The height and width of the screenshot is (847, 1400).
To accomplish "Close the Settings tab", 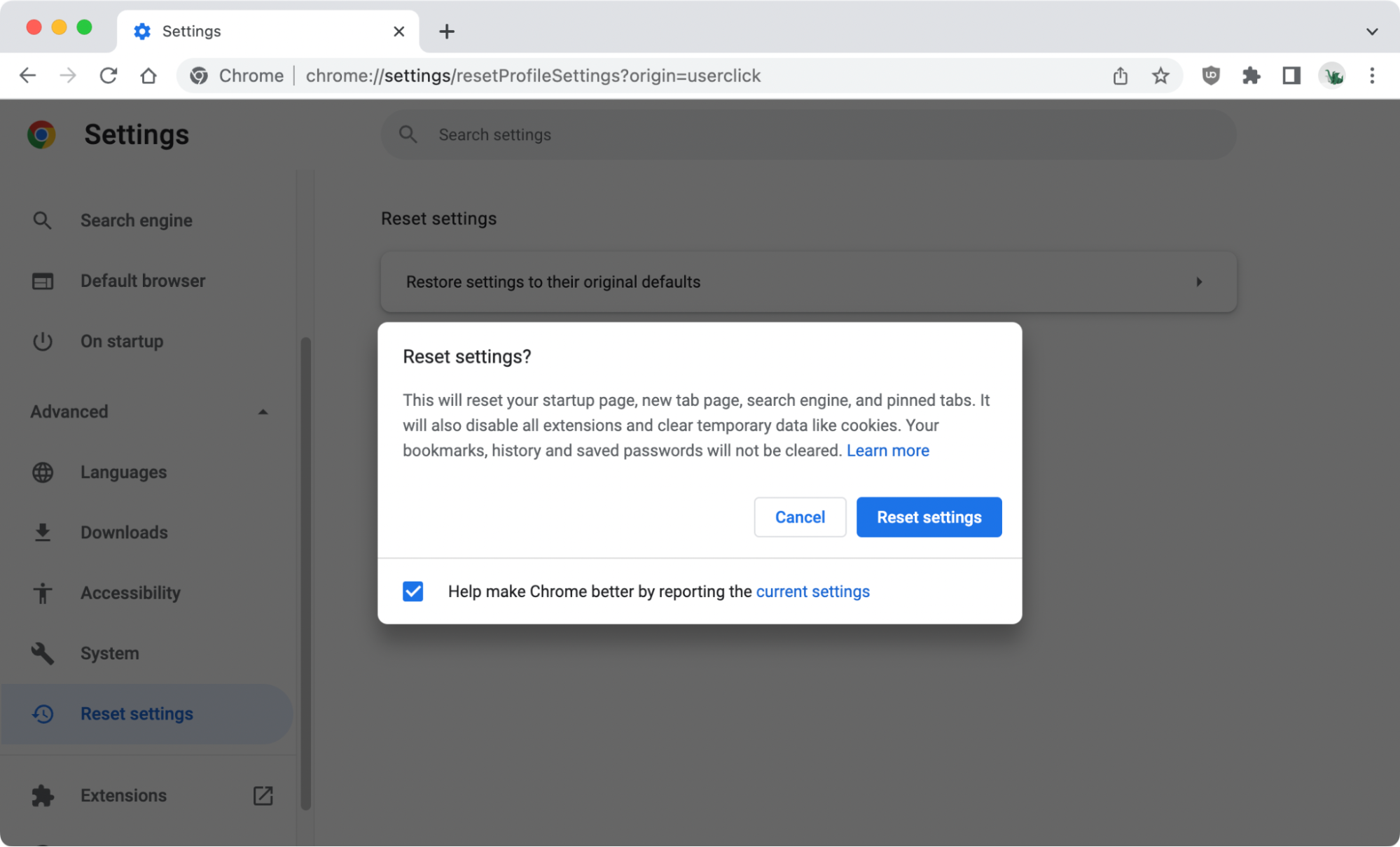I will (x=399, y=31).
